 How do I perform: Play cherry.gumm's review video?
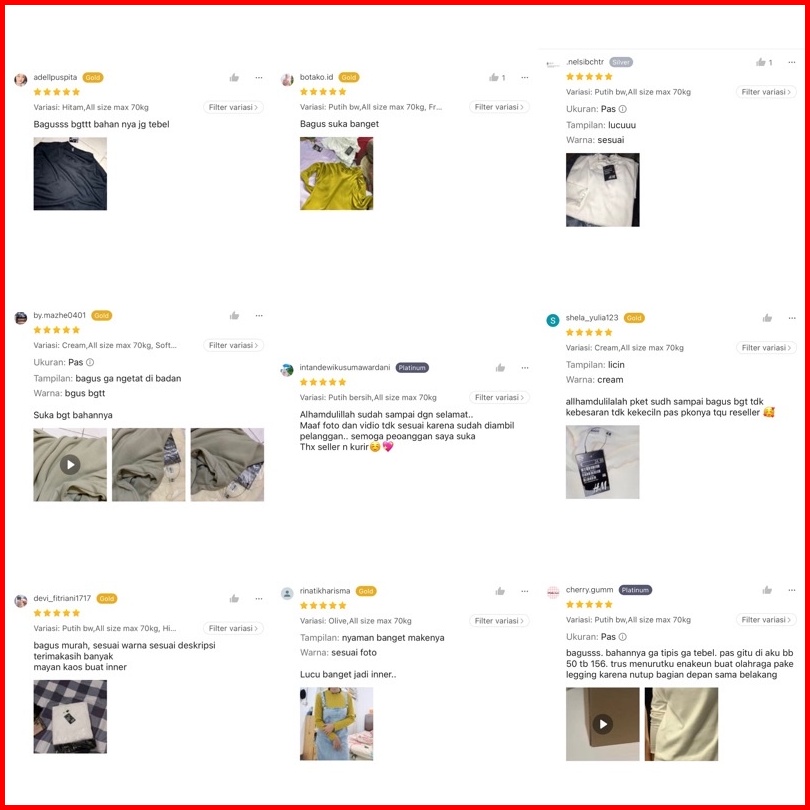[602, 724]
